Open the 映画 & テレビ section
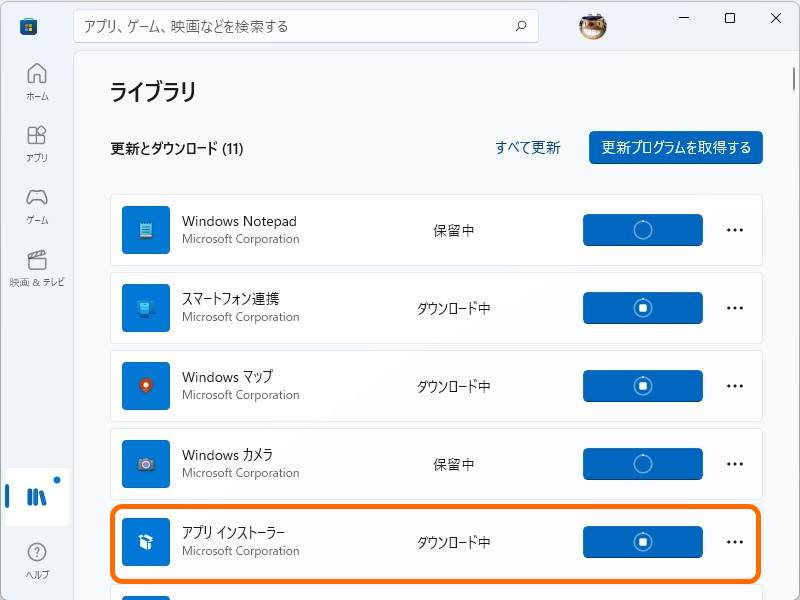 (x=37, y=265)
